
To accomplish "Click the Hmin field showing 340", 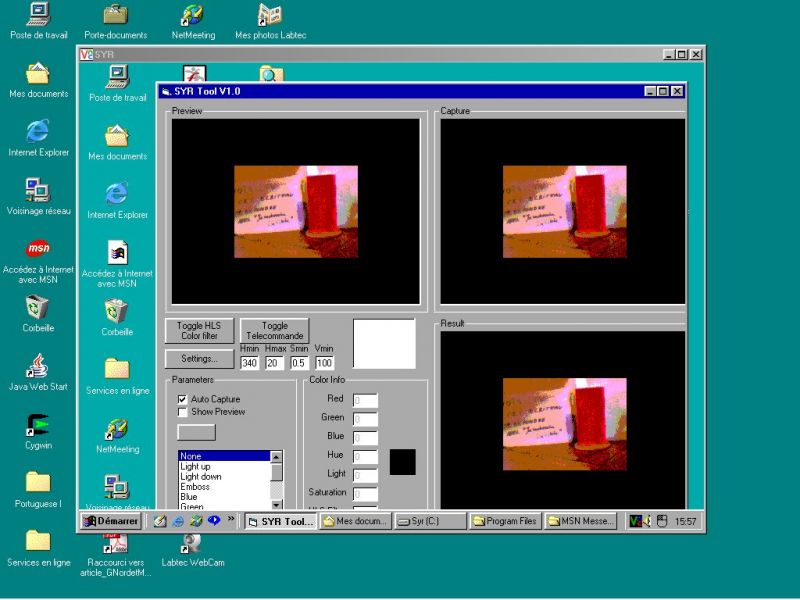I will 249,363.
